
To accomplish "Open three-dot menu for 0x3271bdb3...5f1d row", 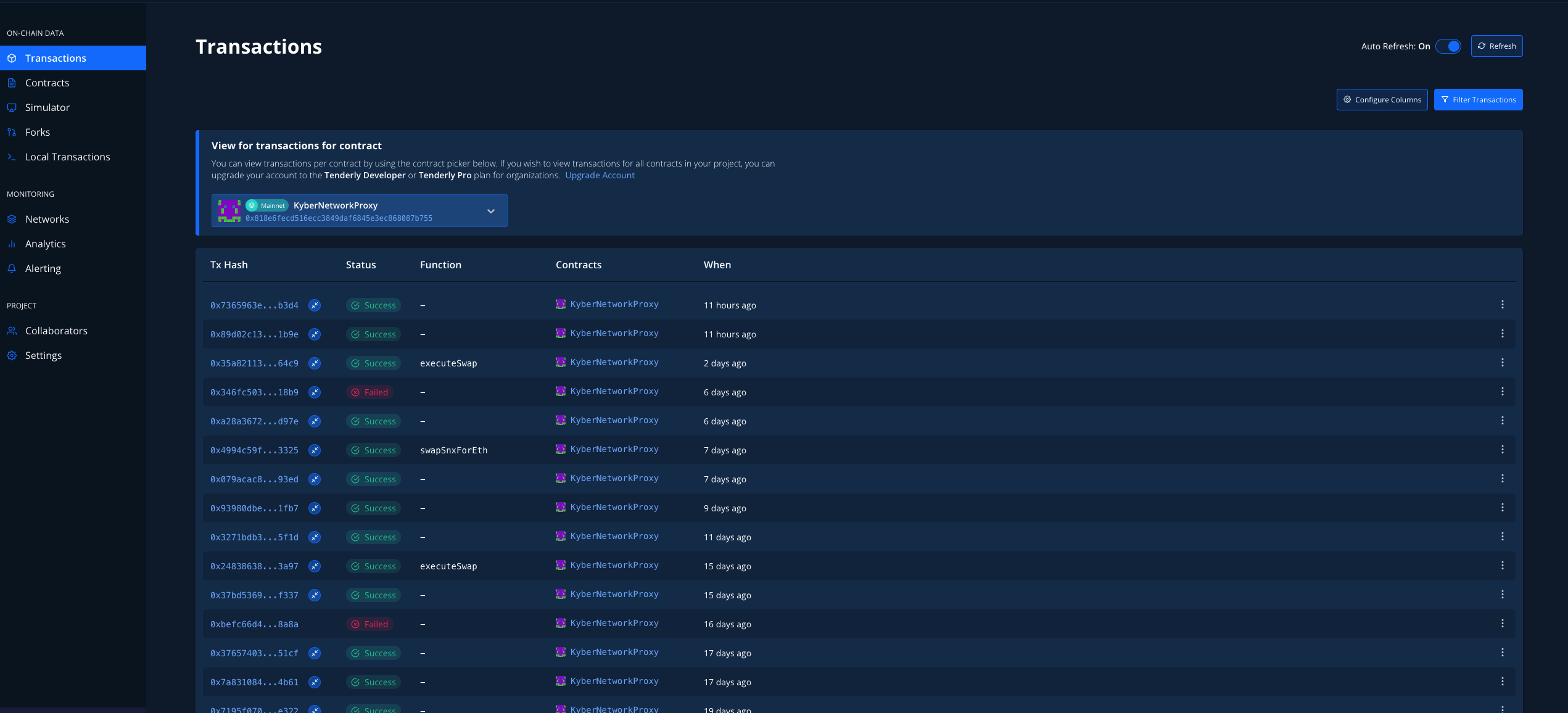I will [x=1503, y=537].
